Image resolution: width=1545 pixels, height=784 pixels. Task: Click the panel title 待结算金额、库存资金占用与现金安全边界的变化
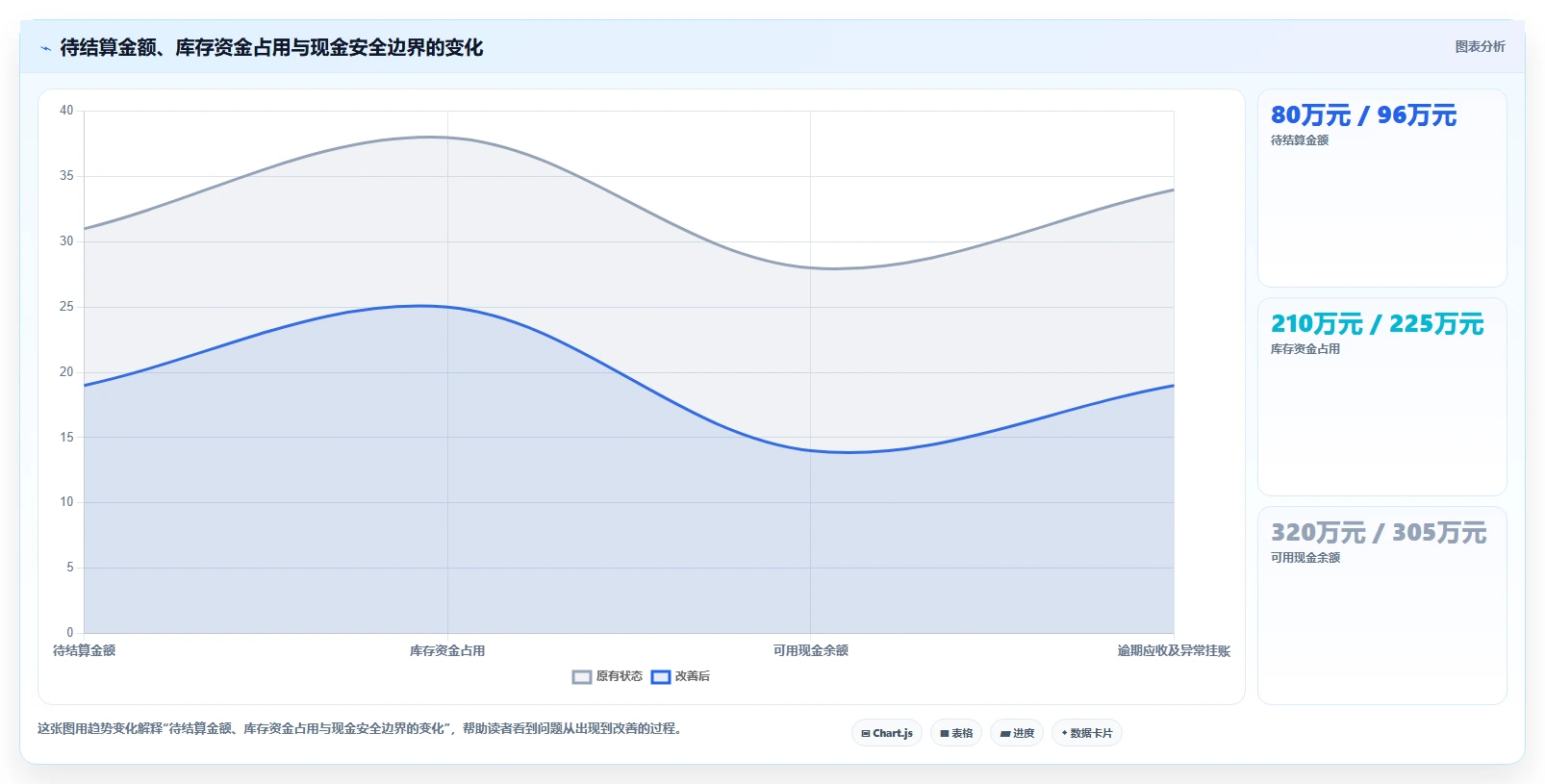coord(271,47)
